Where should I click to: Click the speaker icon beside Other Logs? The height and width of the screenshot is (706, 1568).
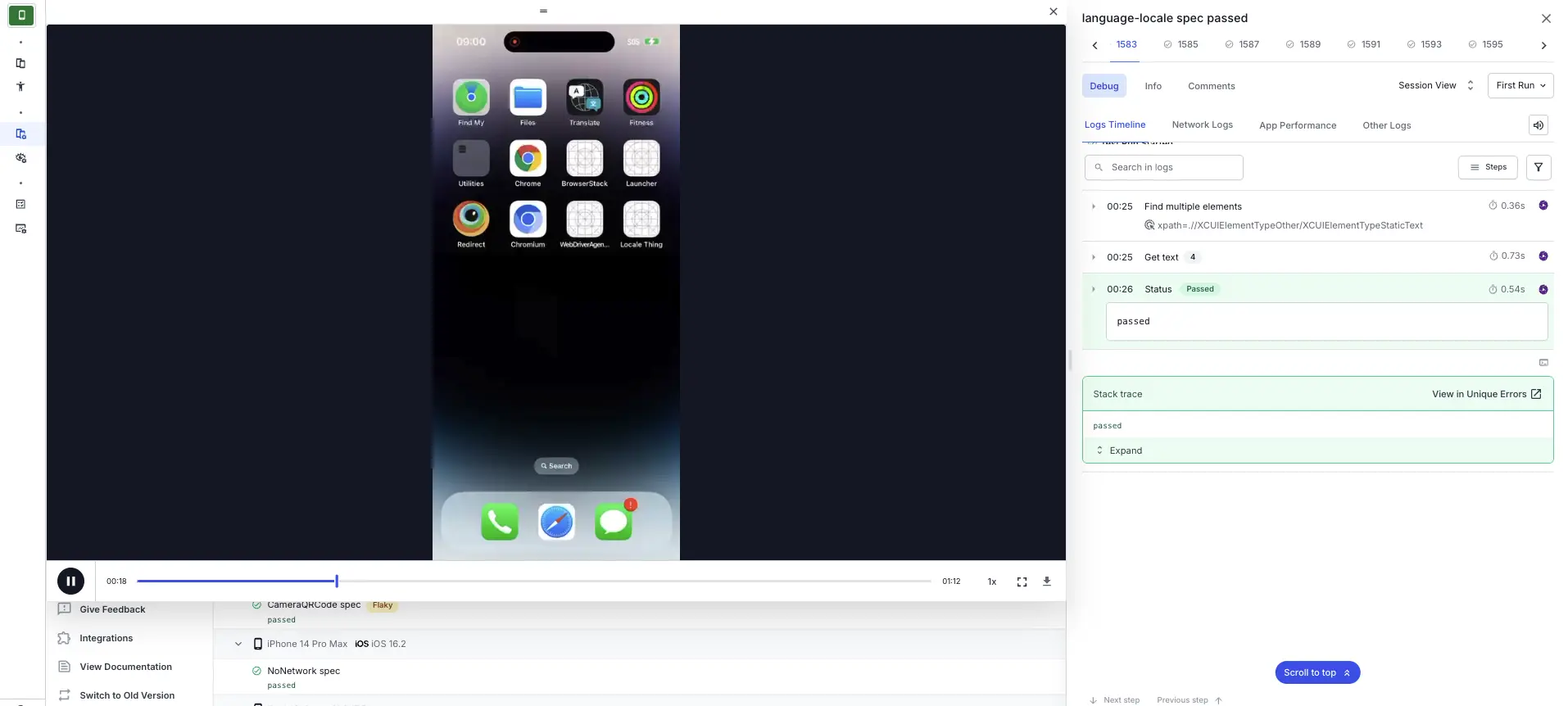pyautogui.click(x=1538, y=125)
